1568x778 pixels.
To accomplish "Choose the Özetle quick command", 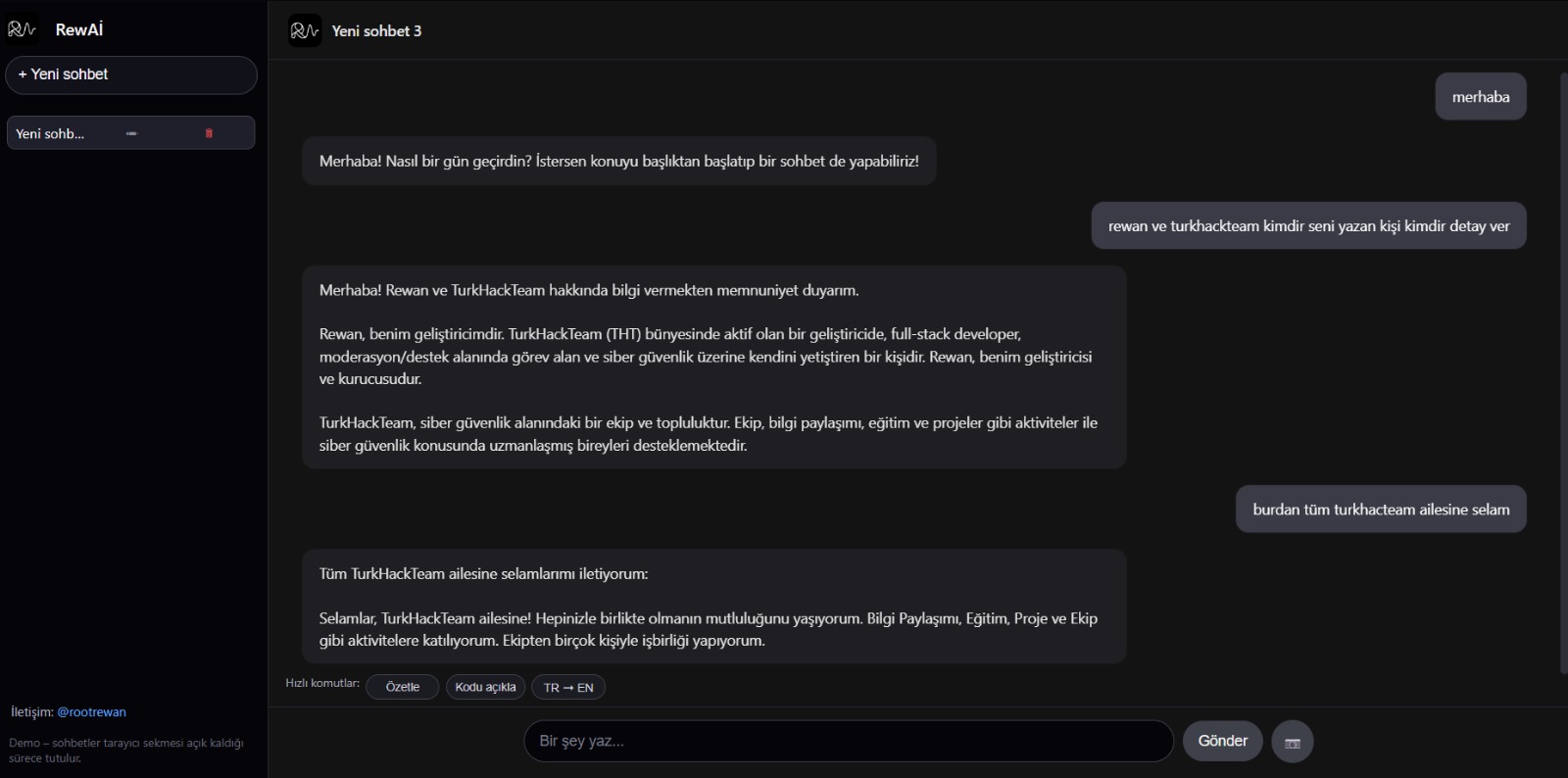I will click(x=403, y=687).
